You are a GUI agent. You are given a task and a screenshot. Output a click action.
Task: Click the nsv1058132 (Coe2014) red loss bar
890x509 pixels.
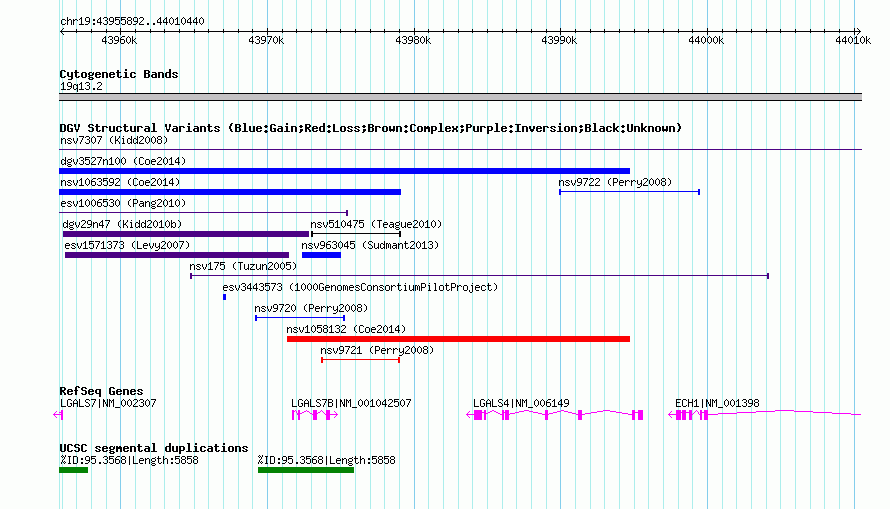459,339
